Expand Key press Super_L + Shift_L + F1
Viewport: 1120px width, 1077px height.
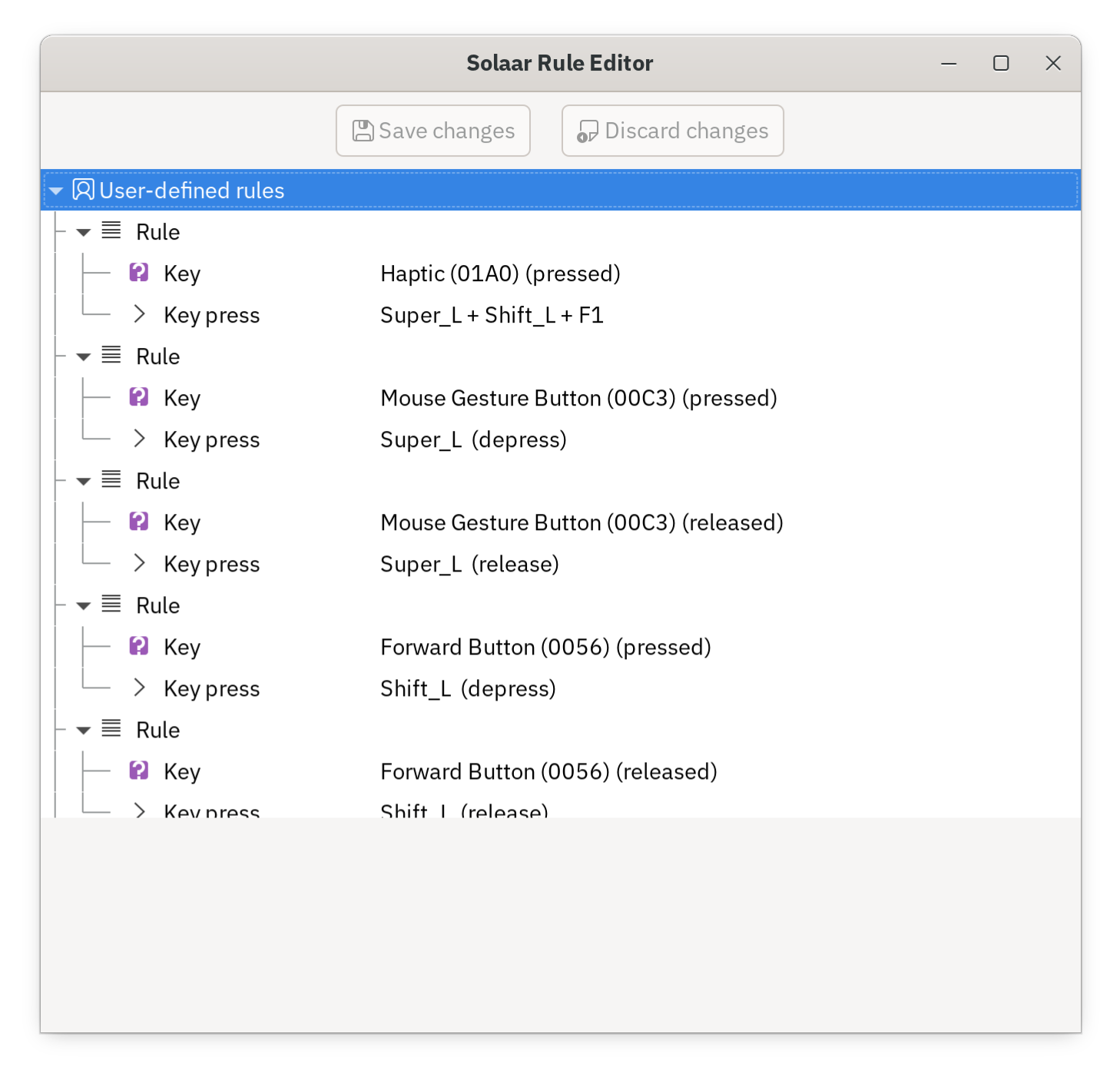coord(139,314)
